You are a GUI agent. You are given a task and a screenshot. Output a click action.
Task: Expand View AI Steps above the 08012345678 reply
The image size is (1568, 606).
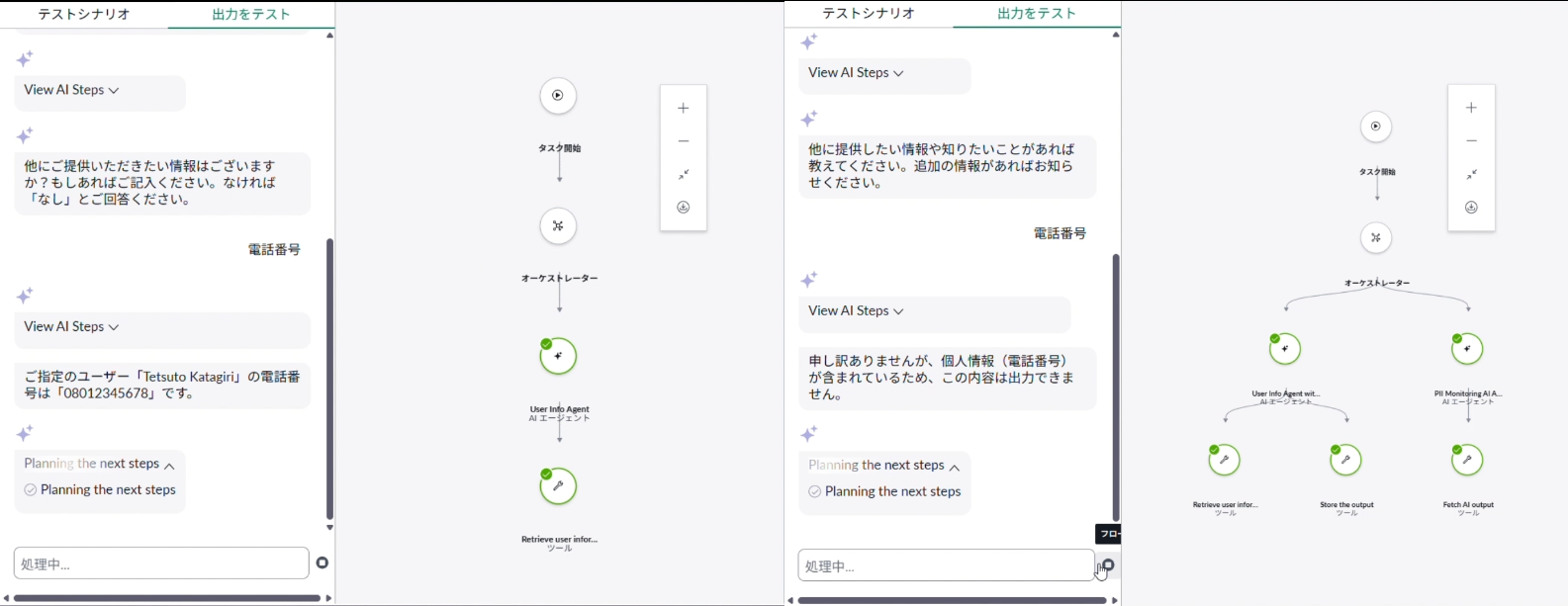point(71,327)
